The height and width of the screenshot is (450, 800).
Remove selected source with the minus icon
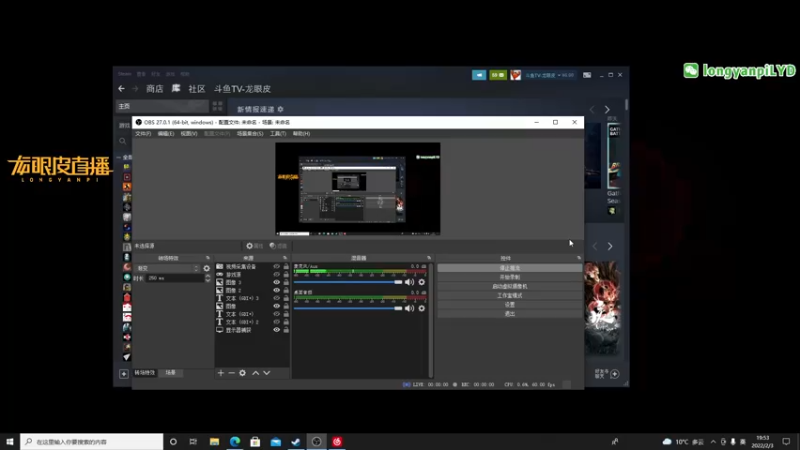click(232, 373)
